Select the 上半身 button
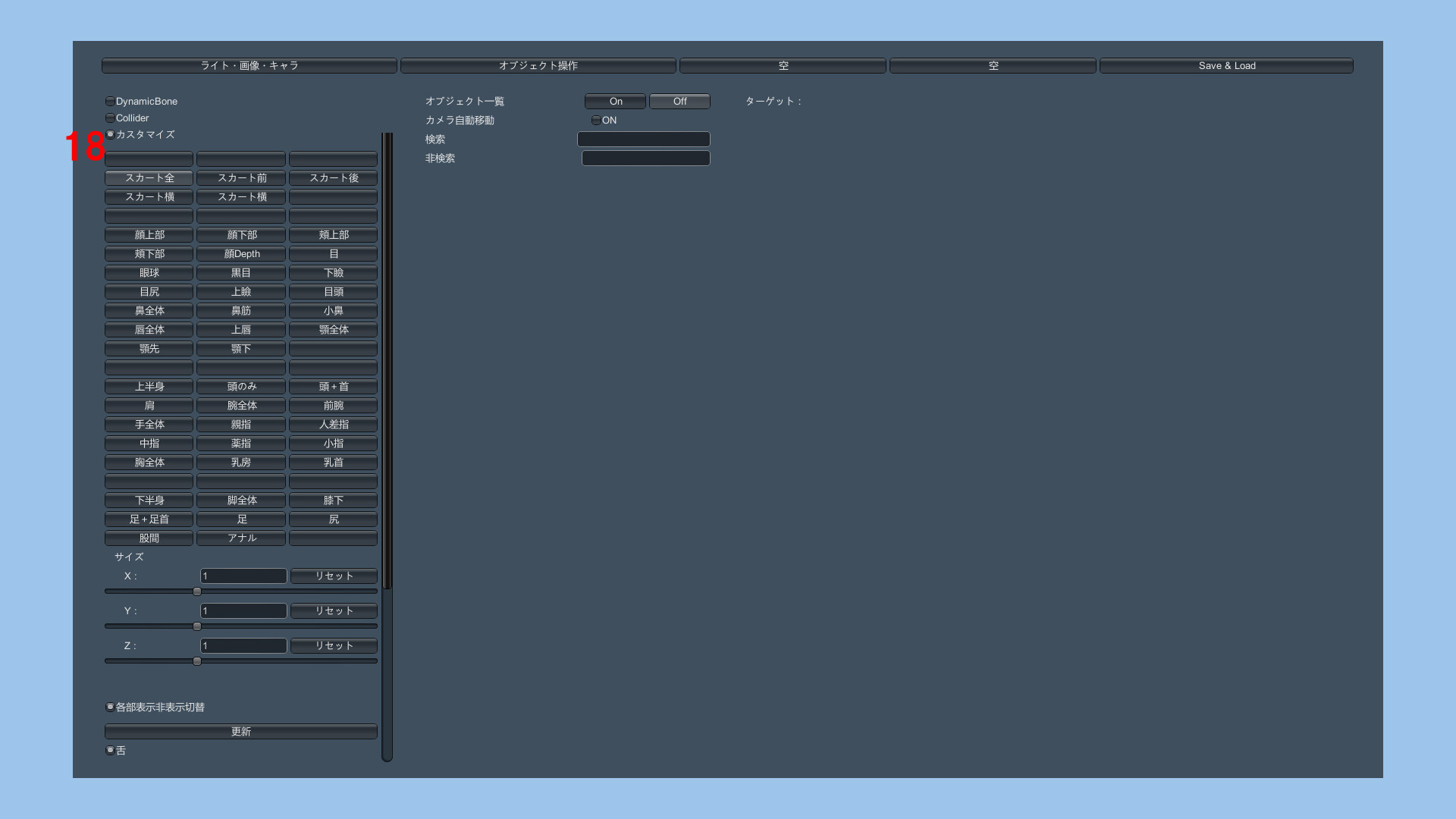Viewport: 1456px width, 819px height. [x=149, y=387]
